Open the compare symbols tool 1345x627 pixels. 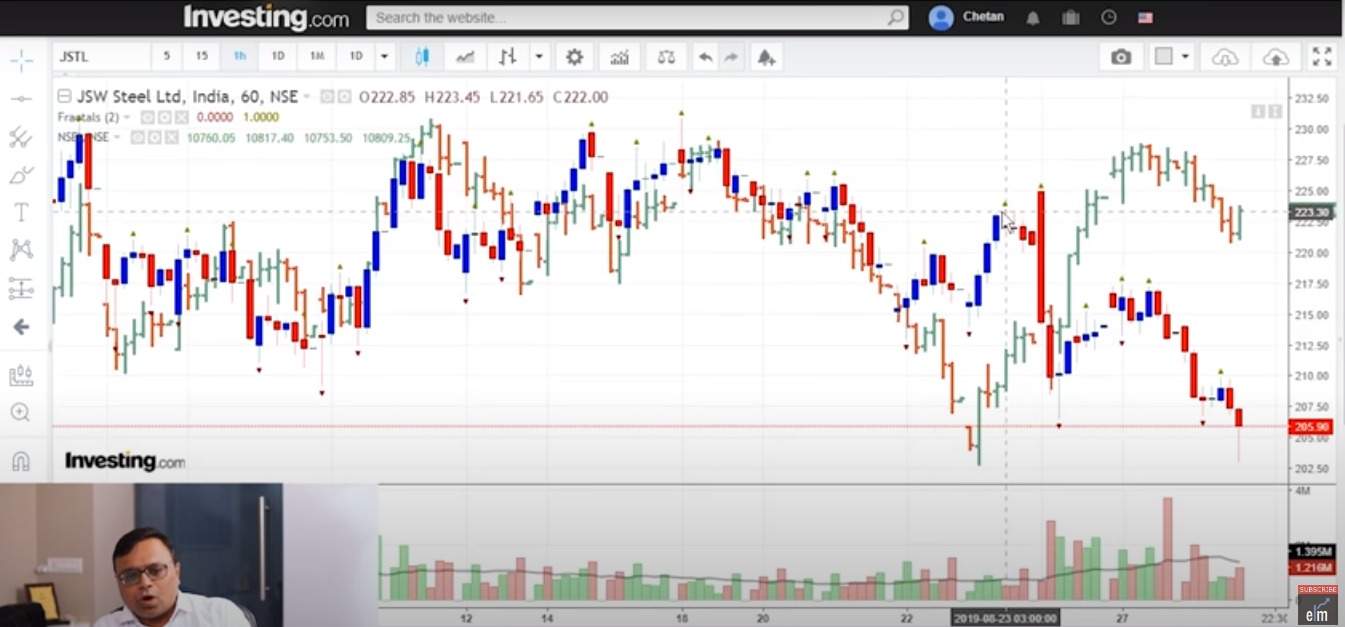click(665, 57)
